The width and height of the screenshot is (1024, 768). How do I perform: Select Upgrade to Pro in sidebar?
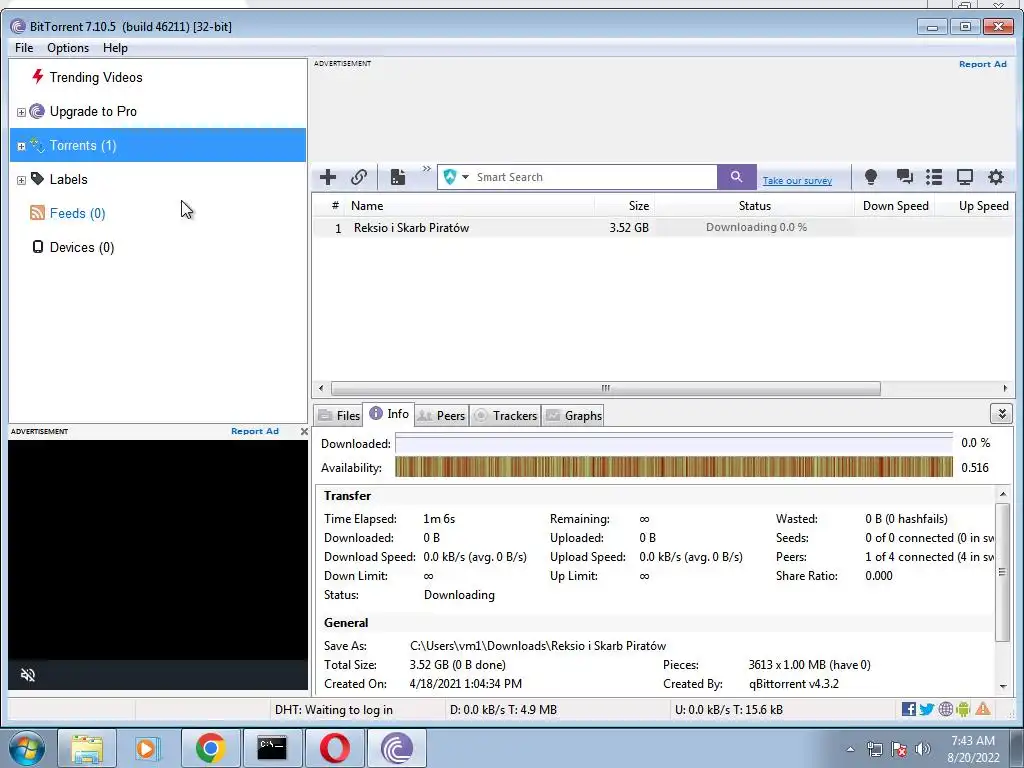(93, 111)
